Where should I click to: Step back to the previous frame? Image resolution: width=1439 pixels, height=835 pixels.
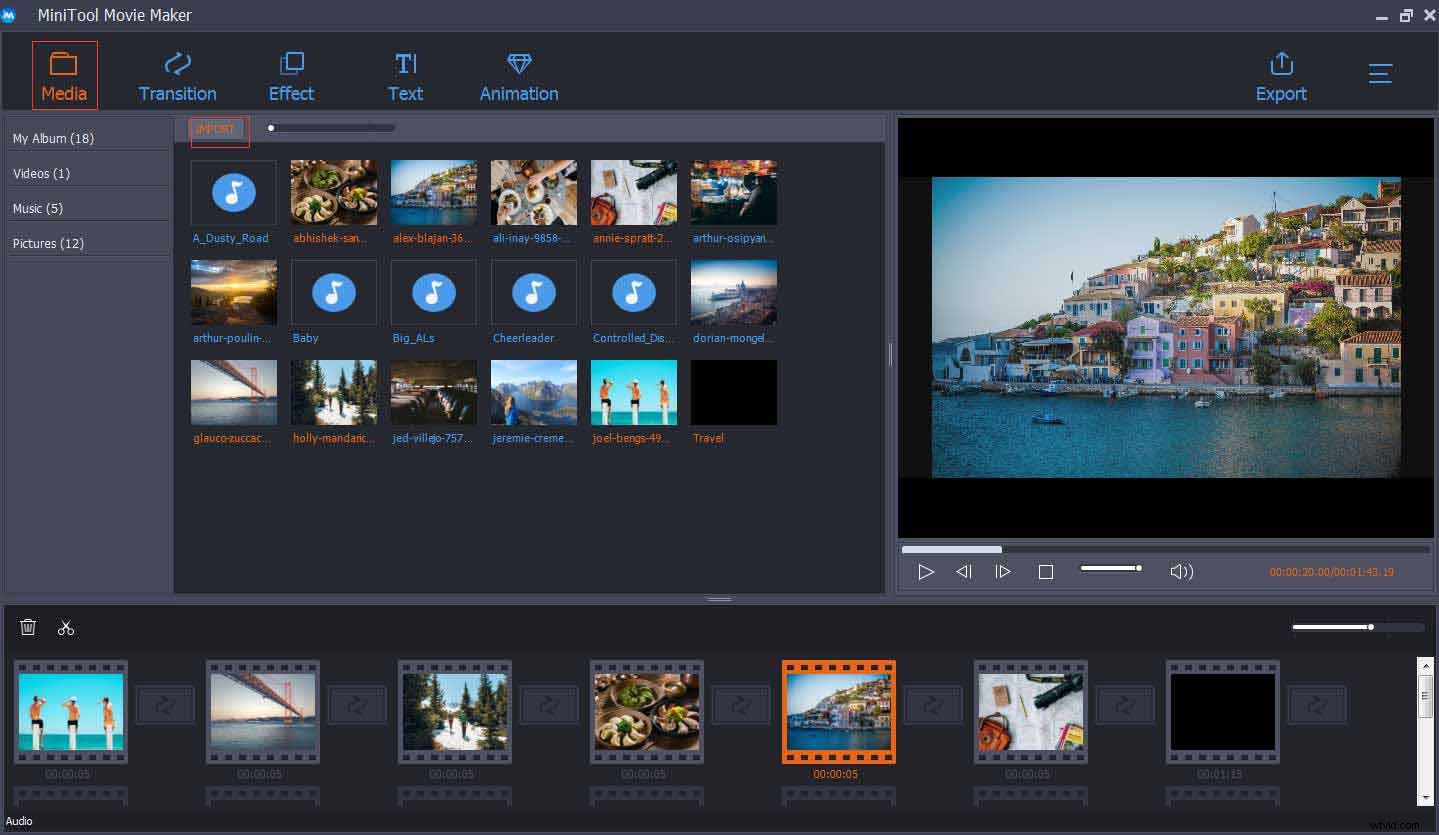click(963, 572)
